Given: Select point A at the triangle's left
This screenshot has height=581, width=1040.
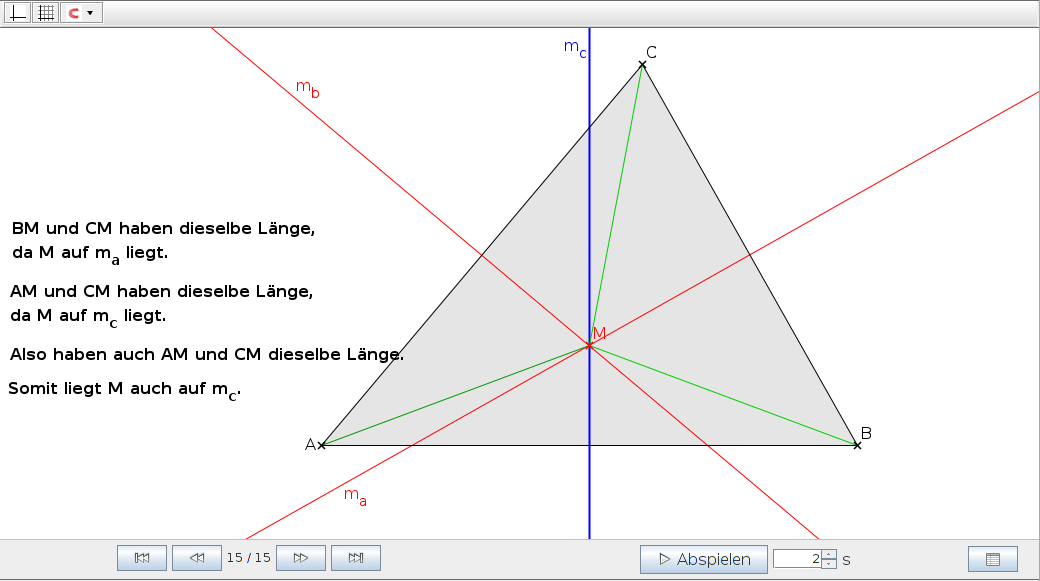Looking at the screenshot, I should pos(322,445).
